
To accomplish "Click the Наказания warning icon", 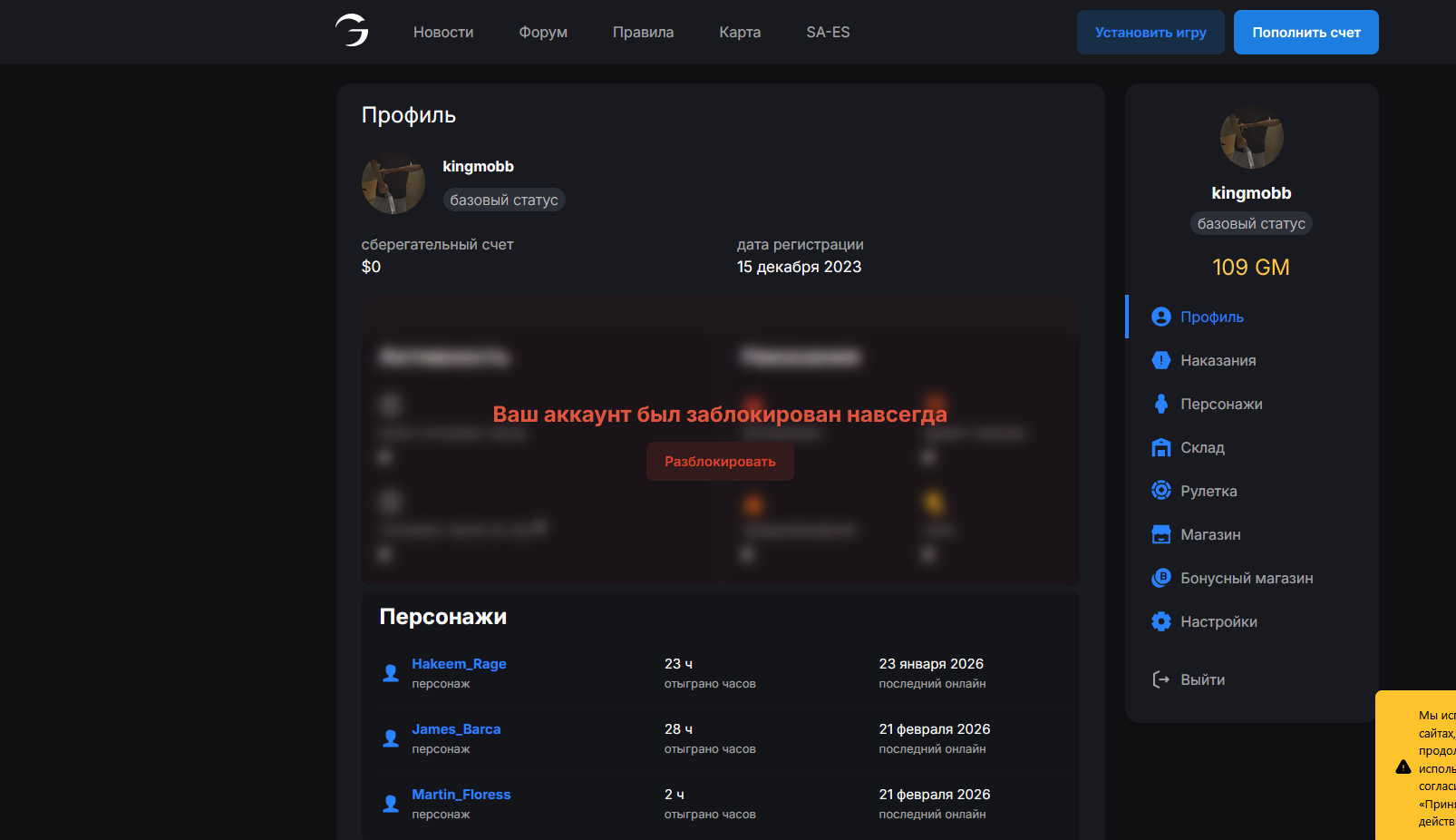I will 1160,360.
